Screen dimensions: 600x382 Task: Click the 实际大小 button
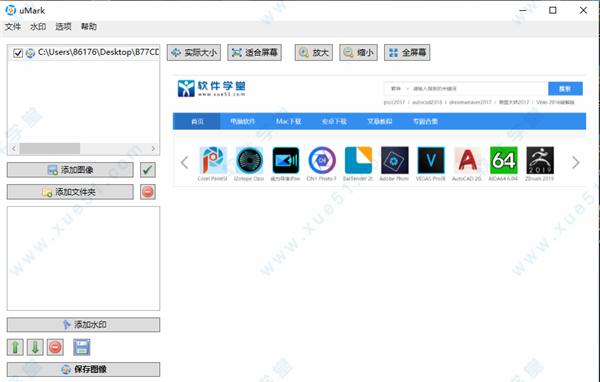[194, 52]
